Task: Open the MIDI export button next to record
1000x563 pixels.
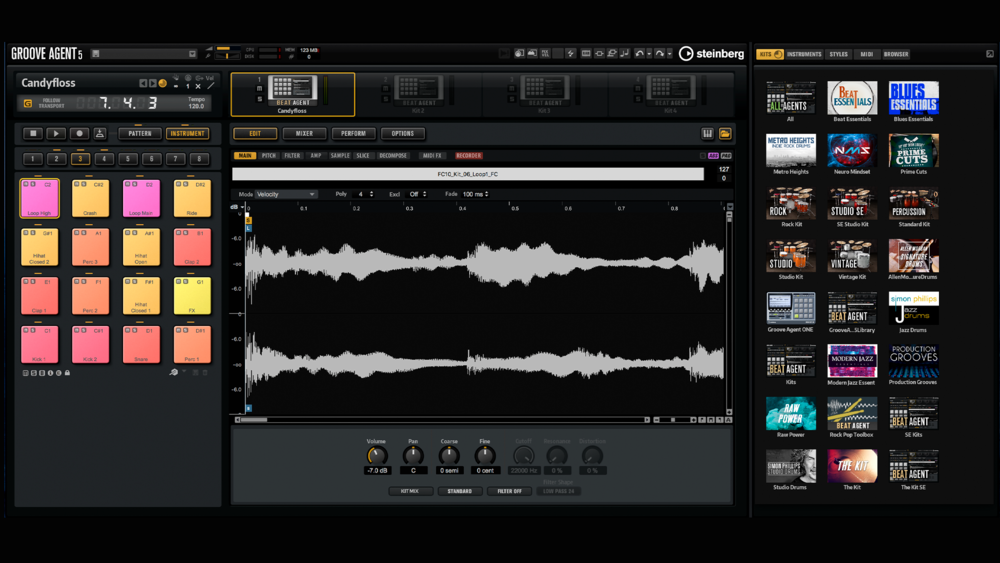Action: point(99,133)
